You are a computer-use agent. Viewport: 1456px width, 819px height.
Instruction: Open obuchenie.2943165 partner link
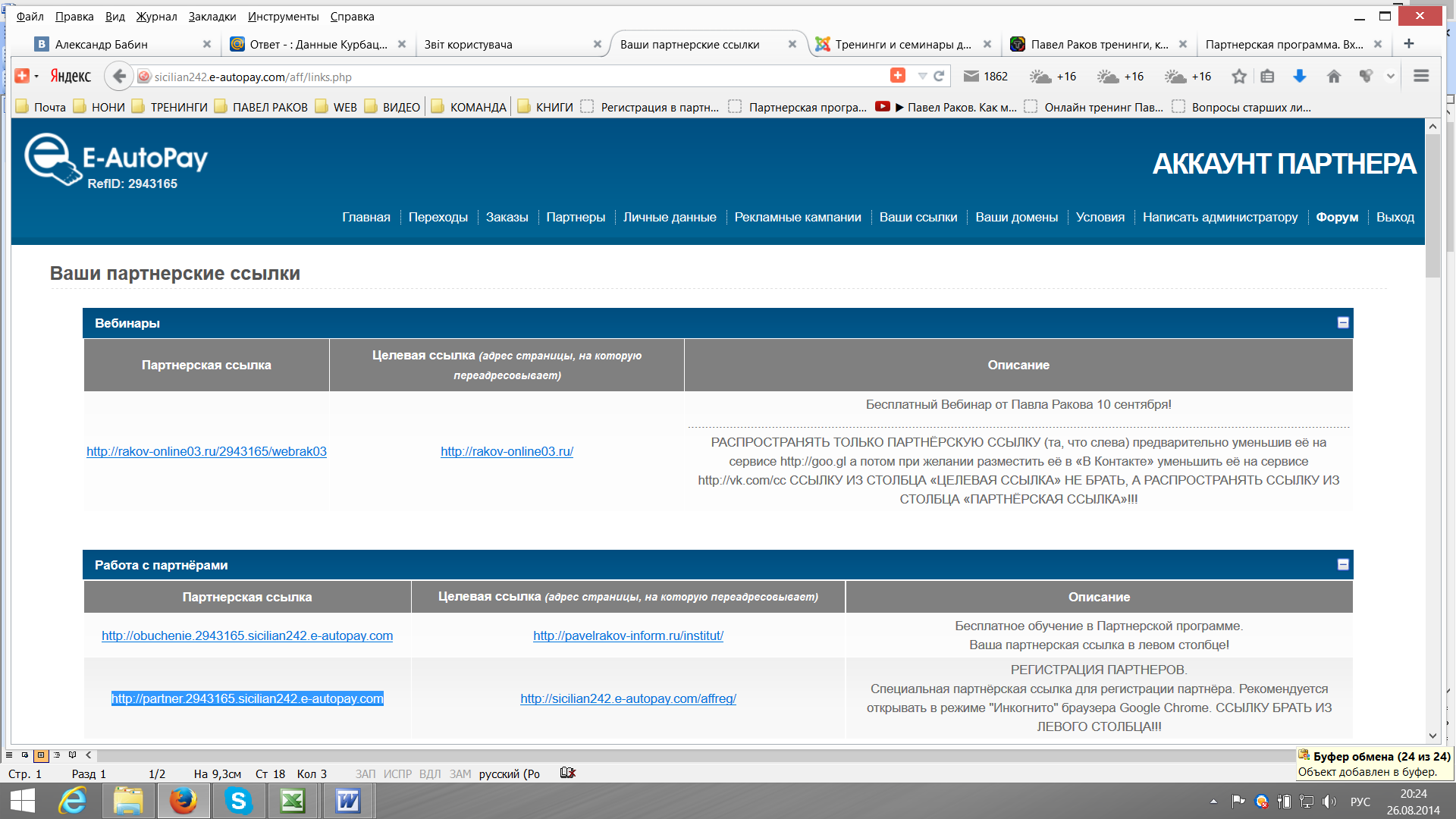coord(247,635)
